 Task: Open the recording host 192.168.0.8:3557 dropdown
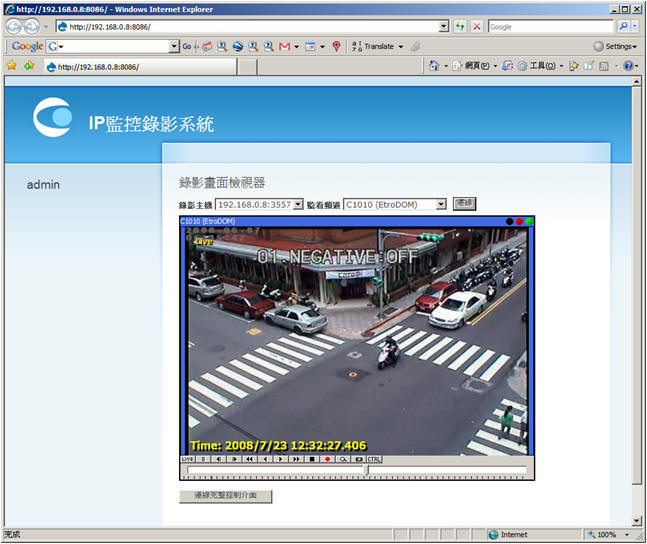(x=298, y=204)
